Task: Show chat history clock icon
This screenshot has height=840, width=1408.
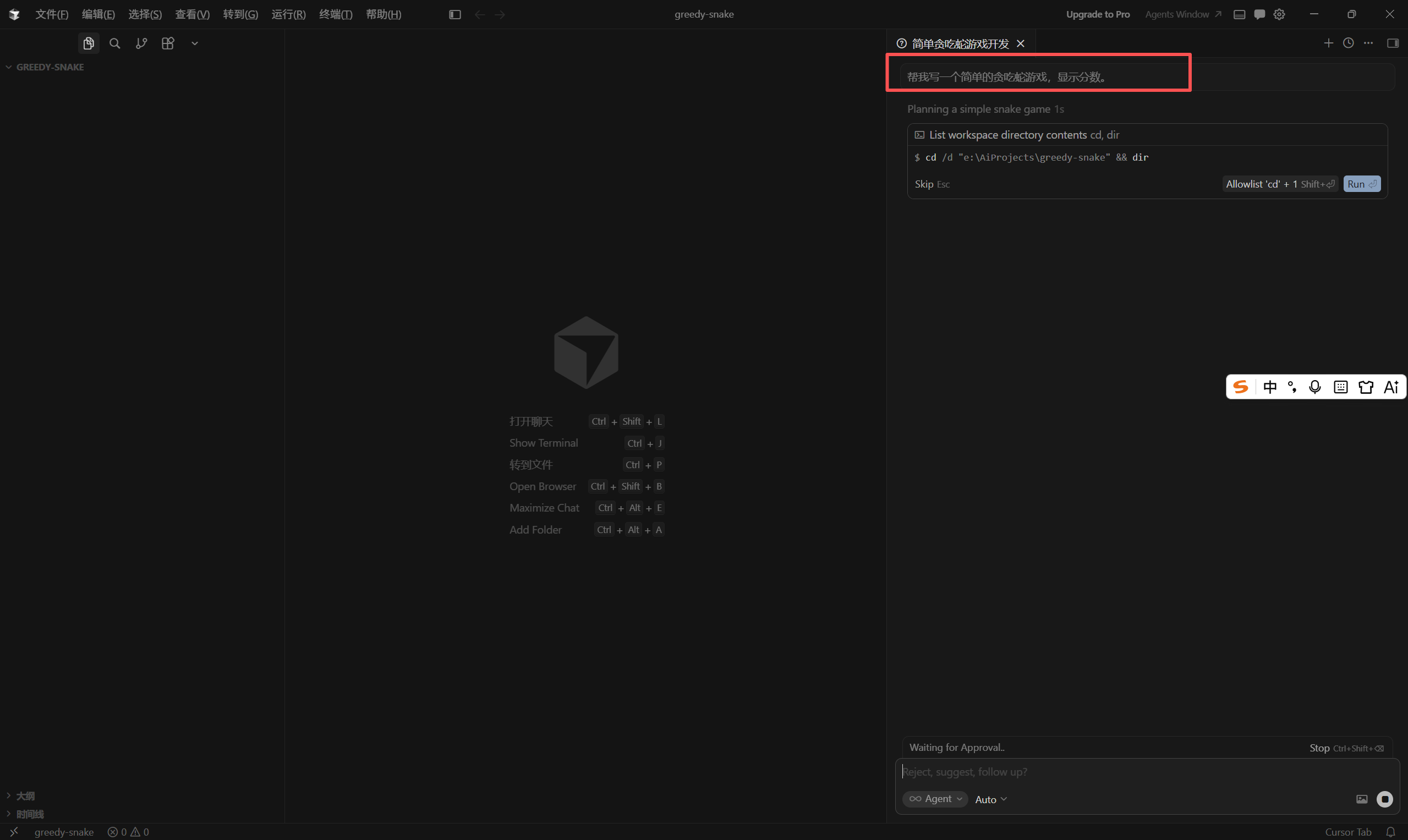Action: point(1348,43)
